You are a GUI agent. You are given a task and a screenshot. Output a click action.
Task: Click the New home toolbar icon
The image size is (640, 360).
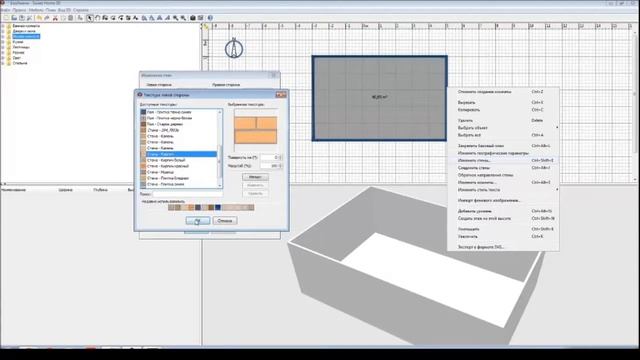[x=6, y=18]
